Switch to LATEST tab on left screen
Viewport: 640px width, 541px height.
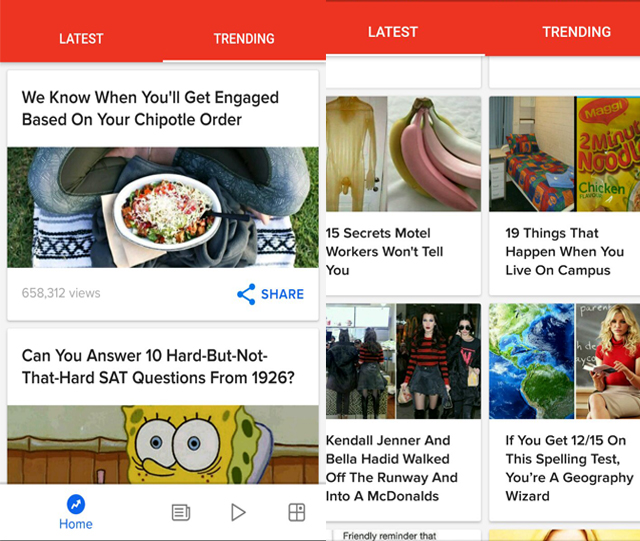(81, 39)
